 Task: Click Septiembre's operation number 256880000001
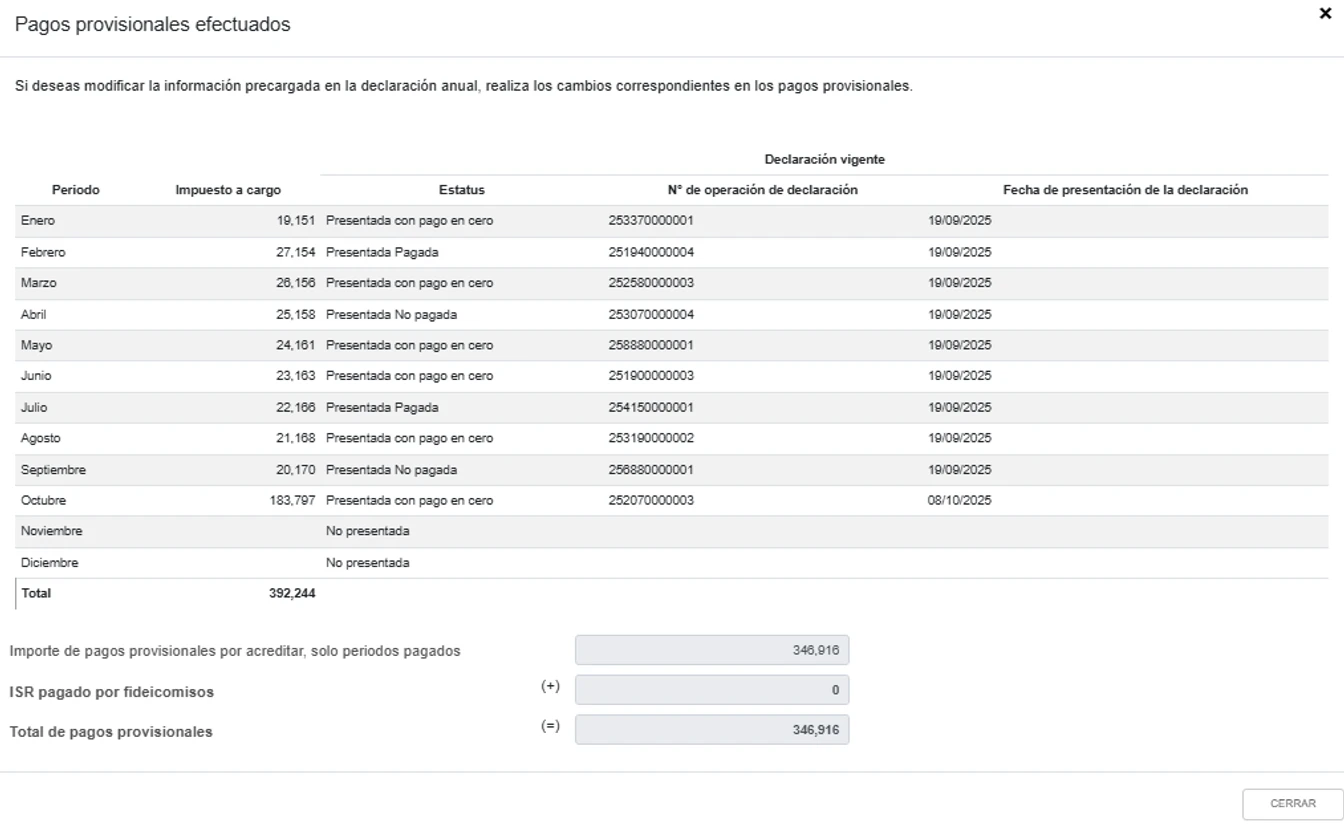651,470
